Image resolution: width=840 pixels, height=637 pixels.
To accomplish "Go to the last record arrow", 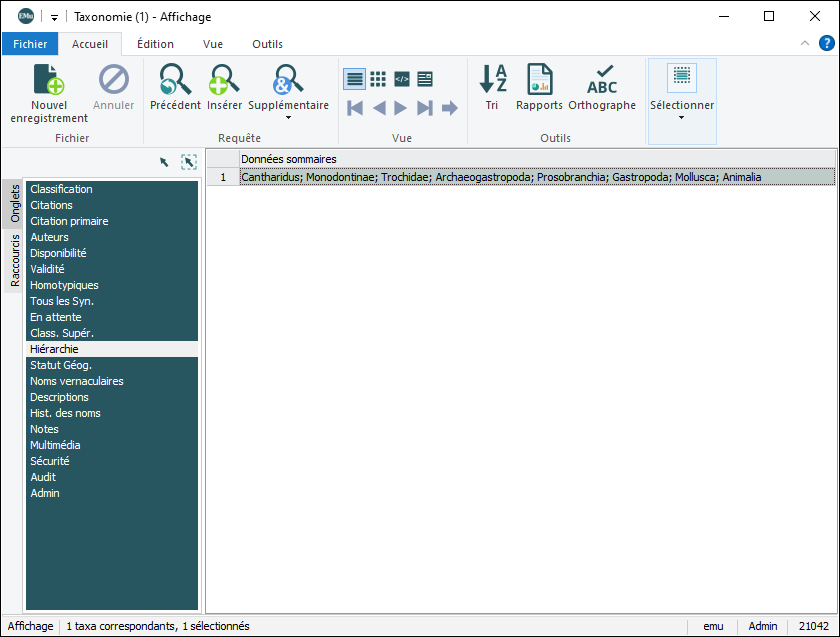I will 425,108.
